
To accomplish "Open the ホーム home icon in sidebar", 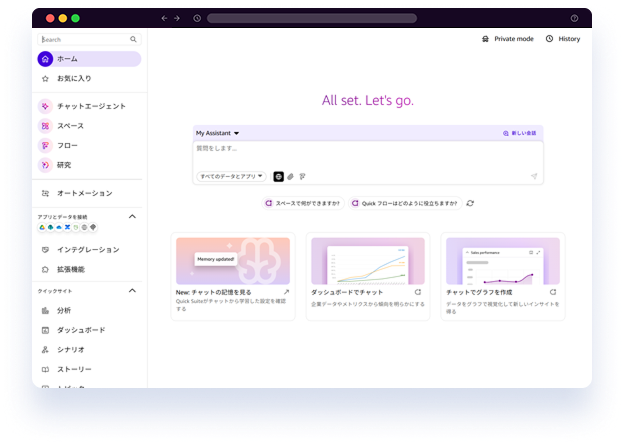I will click(45, 59).
